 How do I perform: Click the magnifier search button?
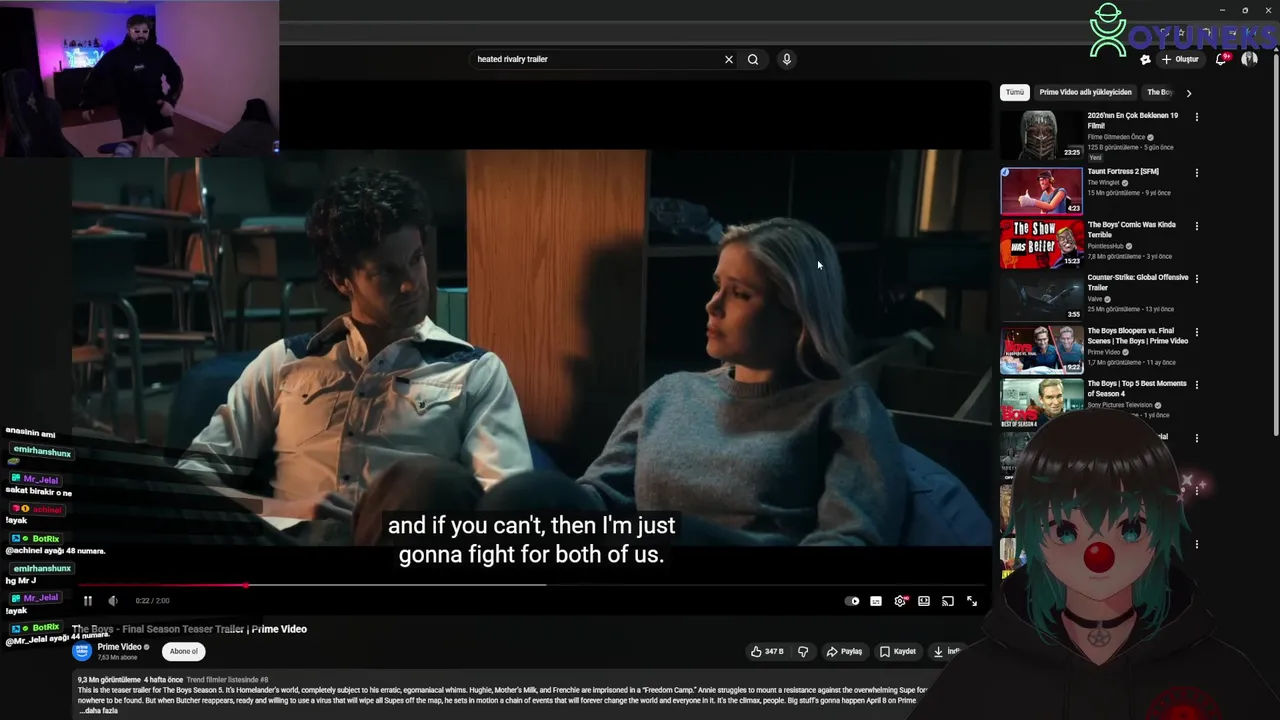coord(753,59)
